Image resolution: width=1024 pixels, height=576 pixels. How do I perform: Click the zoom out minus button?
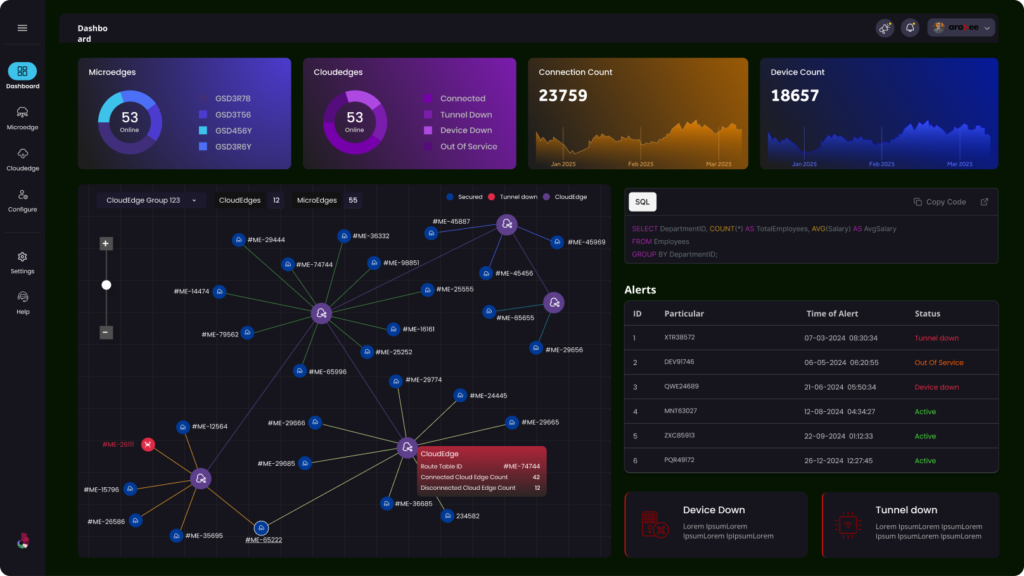(106, 332)
